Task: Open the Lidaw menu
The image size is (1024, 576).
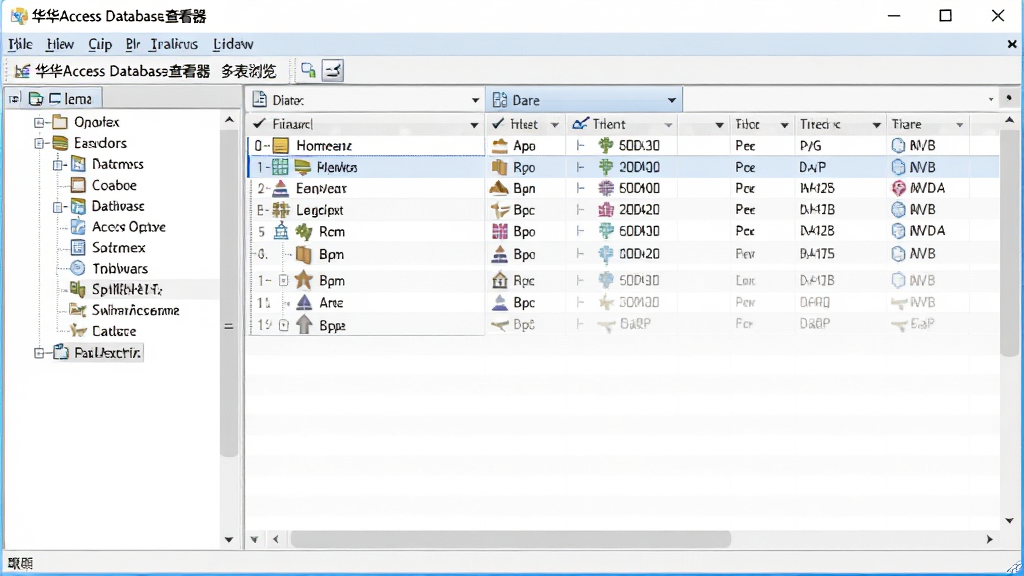Action: tap(233, 44)
